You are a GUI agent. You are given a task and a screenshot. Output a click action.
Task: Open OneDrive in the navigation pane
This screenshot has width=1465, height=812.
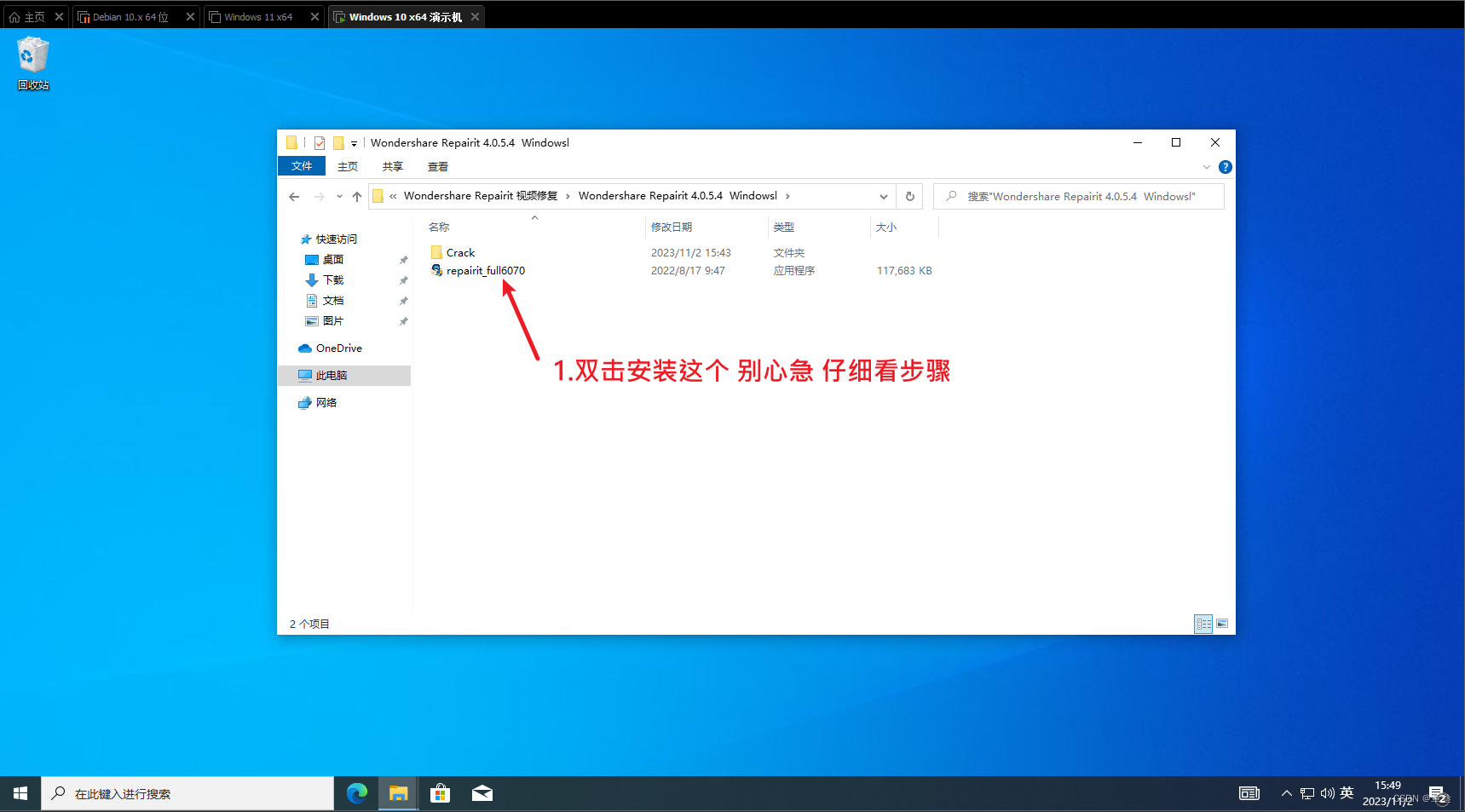click(x=338, y=348)
